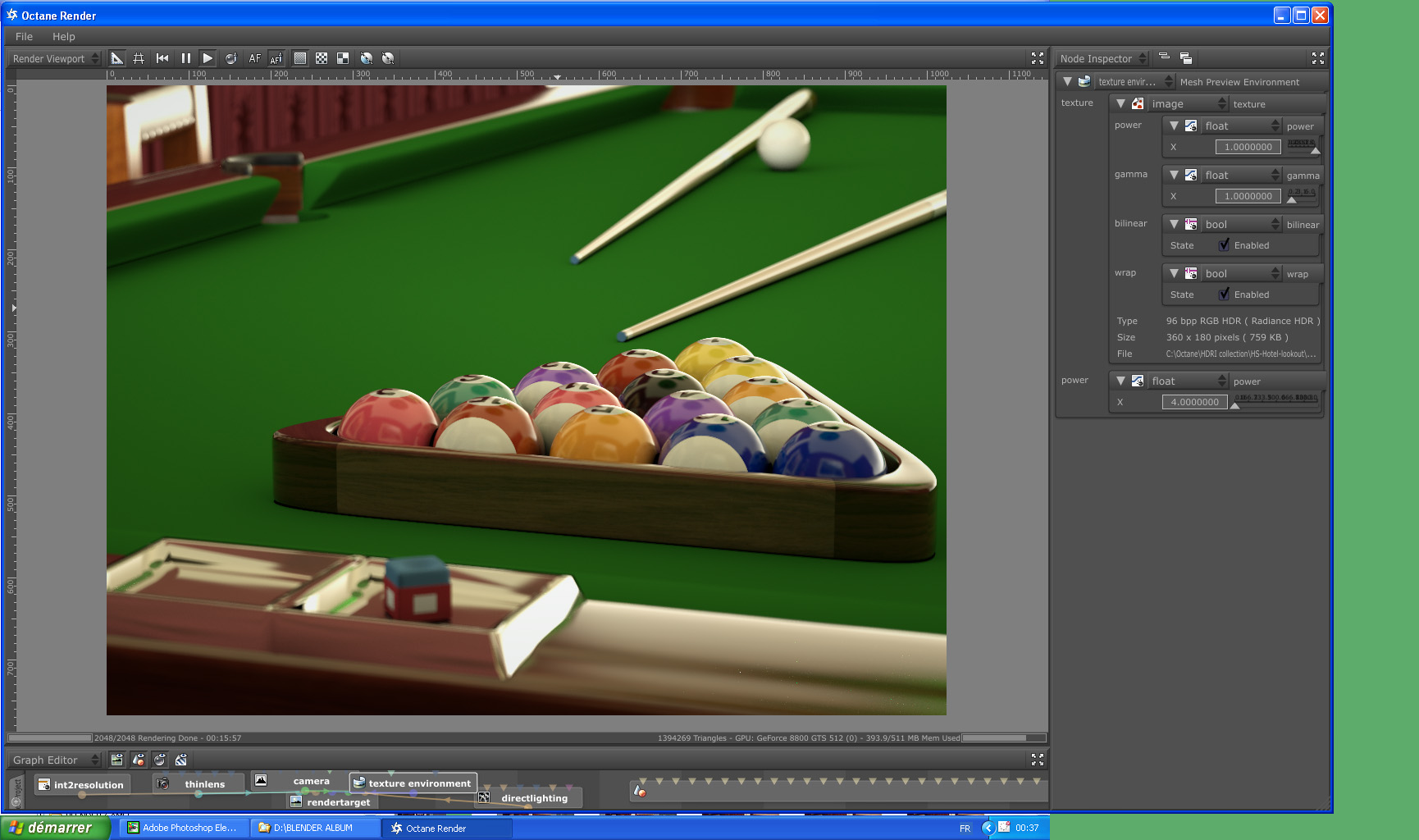The width and height of the screenshot is (1419, 840).
Task: Click the rewind/restart render icon
Action: pyautogui.click(x=162, y=58)
